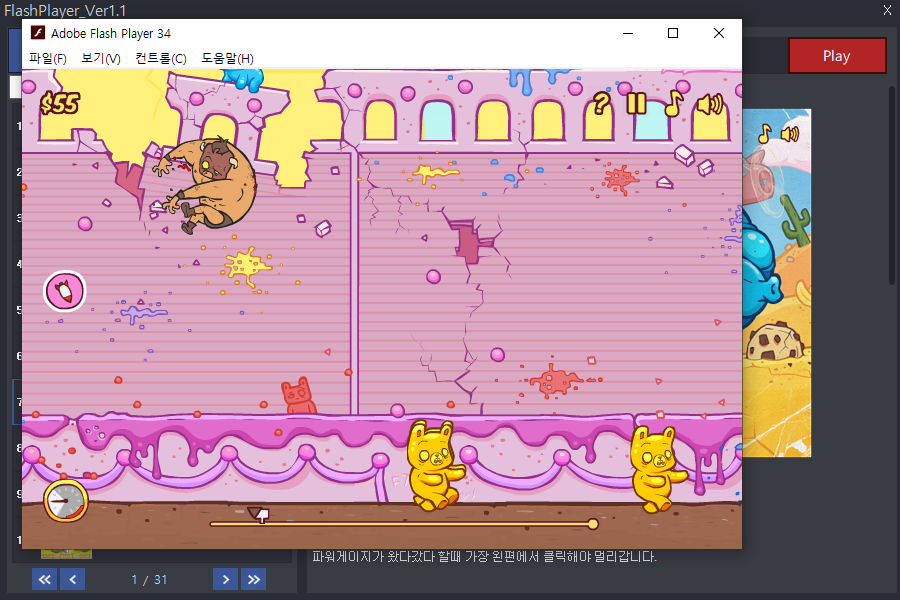900x600 pixels.
Task: Click the speaker icon in background preview
Action: (790, 134)
